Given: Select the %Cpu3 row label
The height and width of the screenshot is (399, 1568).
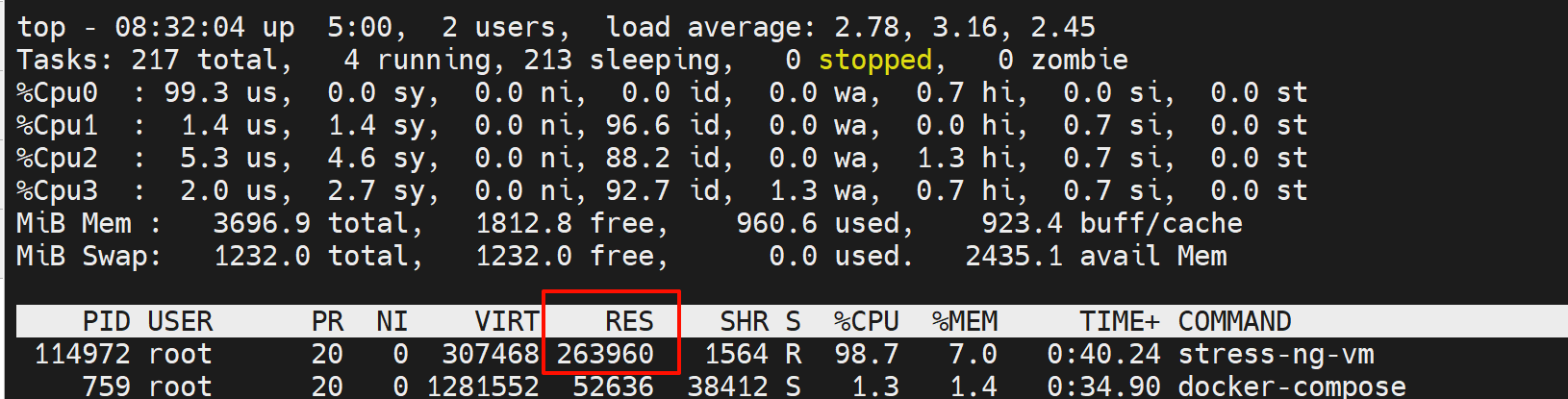Looking at the screenshot, I should [x=58, y=190].
